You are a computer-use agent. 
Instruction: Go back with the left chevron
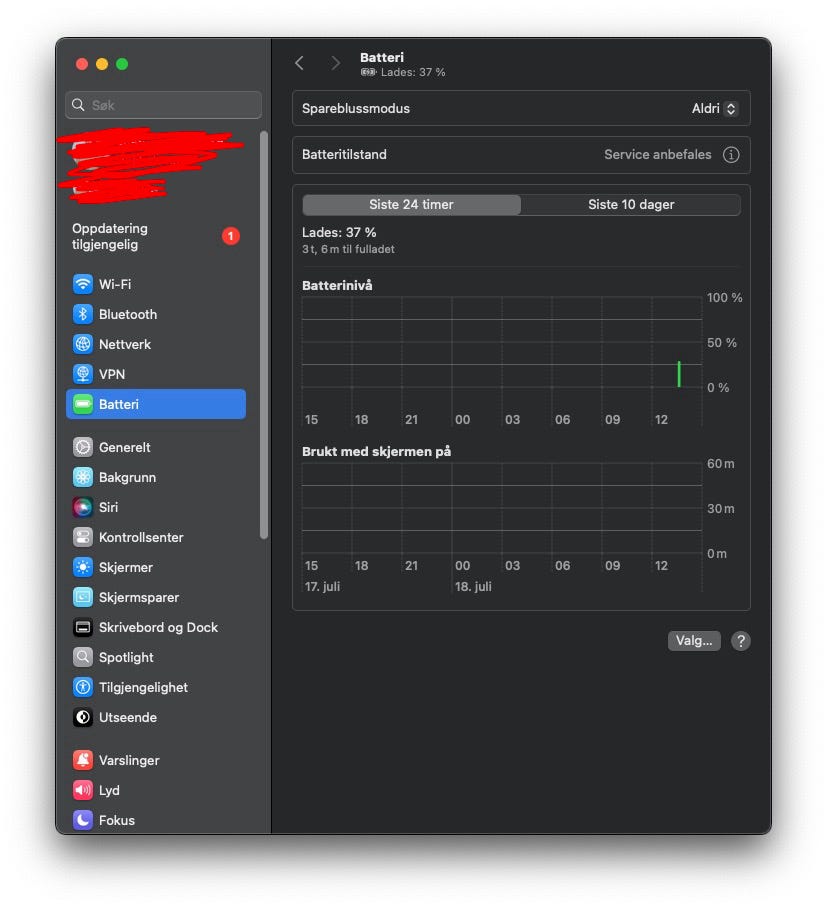(299, 63)
